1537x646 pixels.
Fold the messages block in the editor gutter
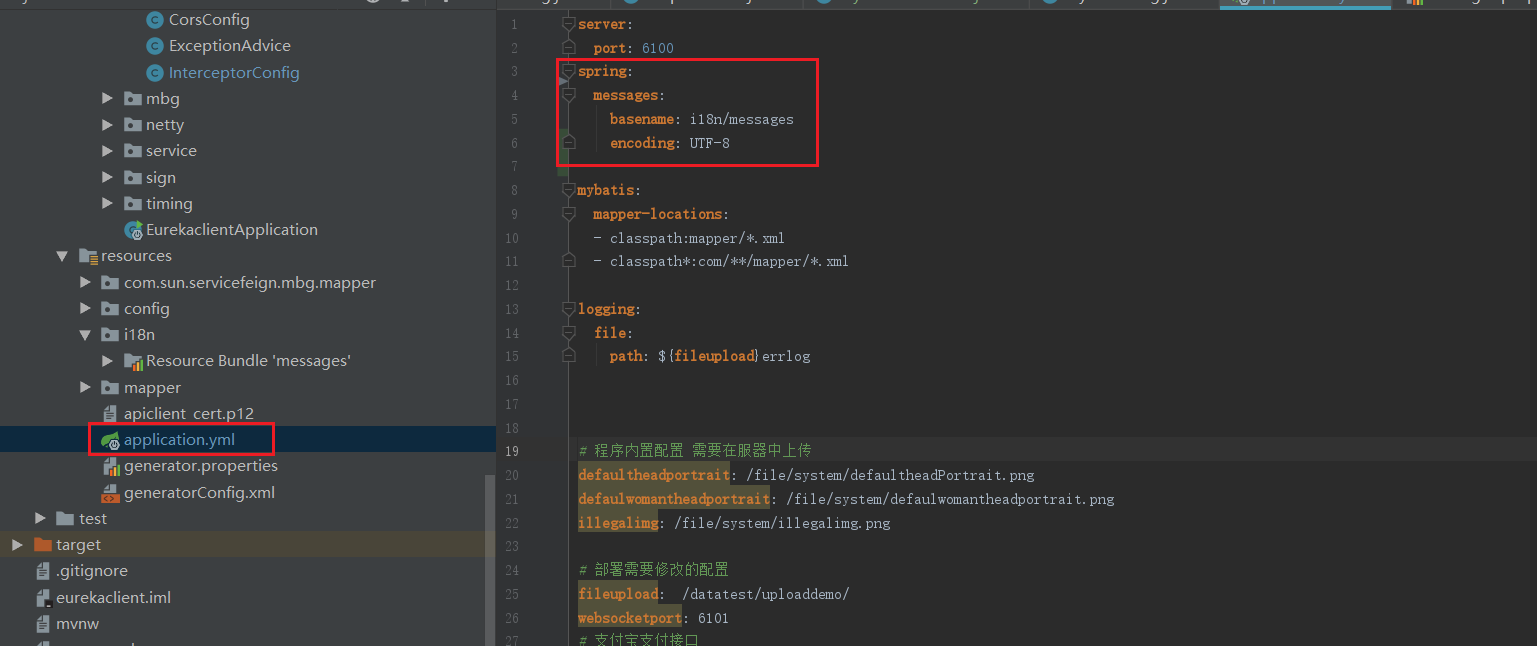568,95
